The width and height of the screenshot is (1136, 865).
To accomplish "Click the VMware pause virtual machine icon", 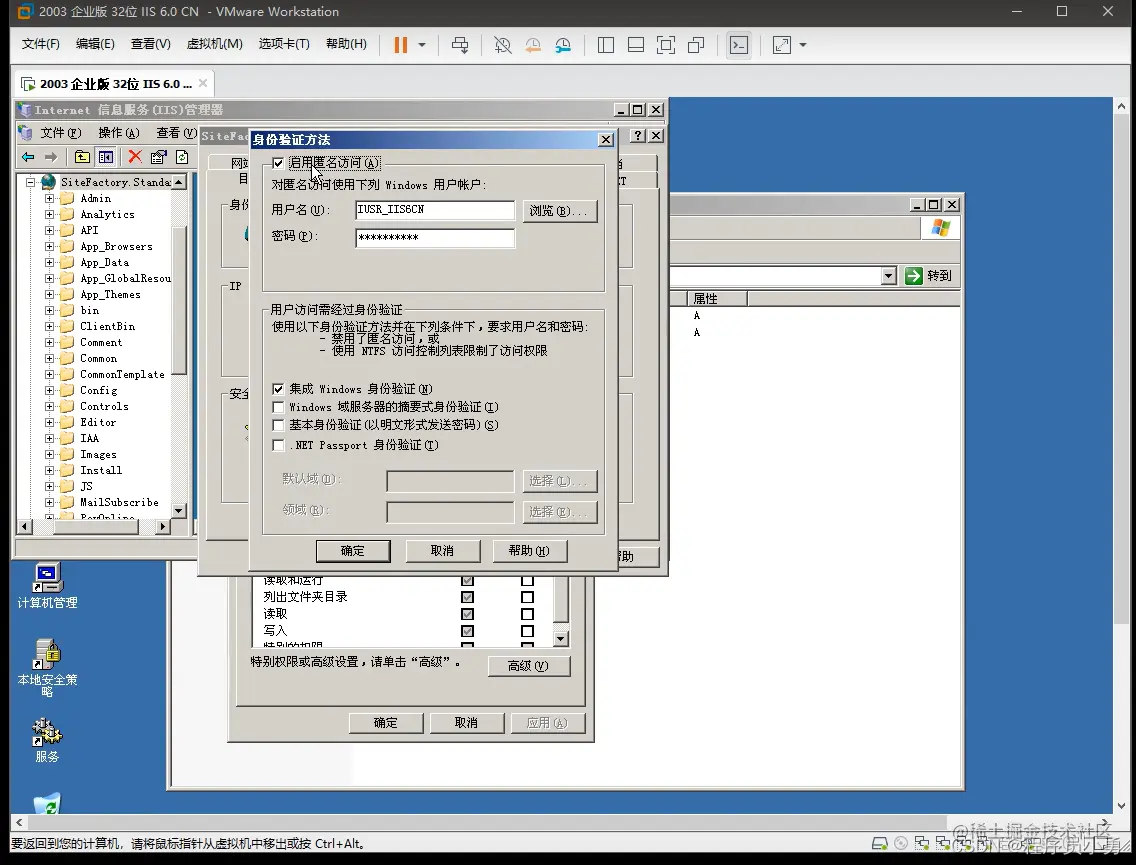I will pos(400,45).
